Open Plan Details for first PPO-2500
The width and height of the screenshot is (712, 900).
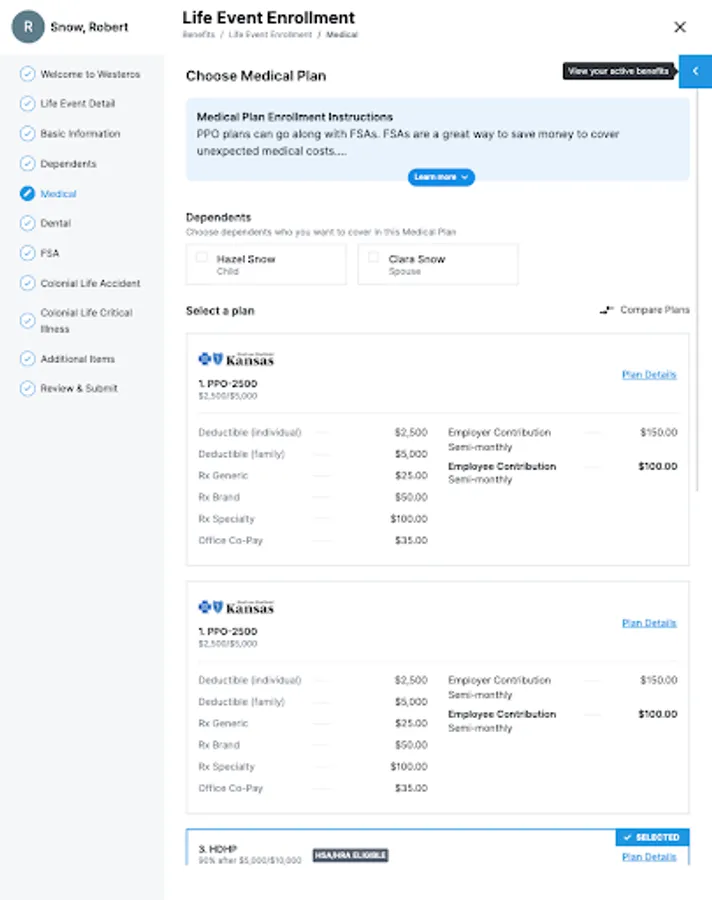pyautogui.click(x=649, y=375)
